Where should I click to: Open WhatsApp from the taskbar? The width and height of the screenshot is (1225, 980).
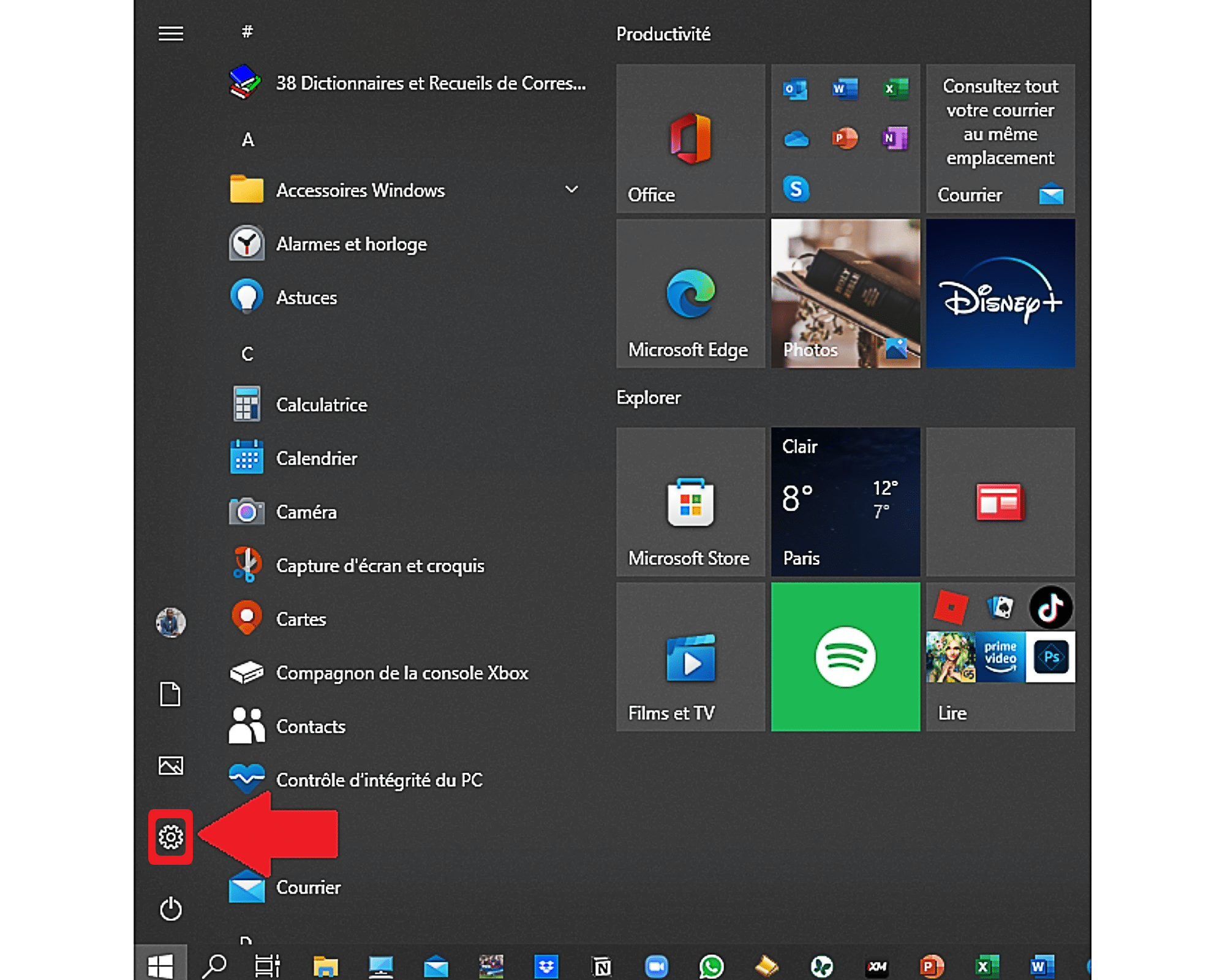click(711, 967)
